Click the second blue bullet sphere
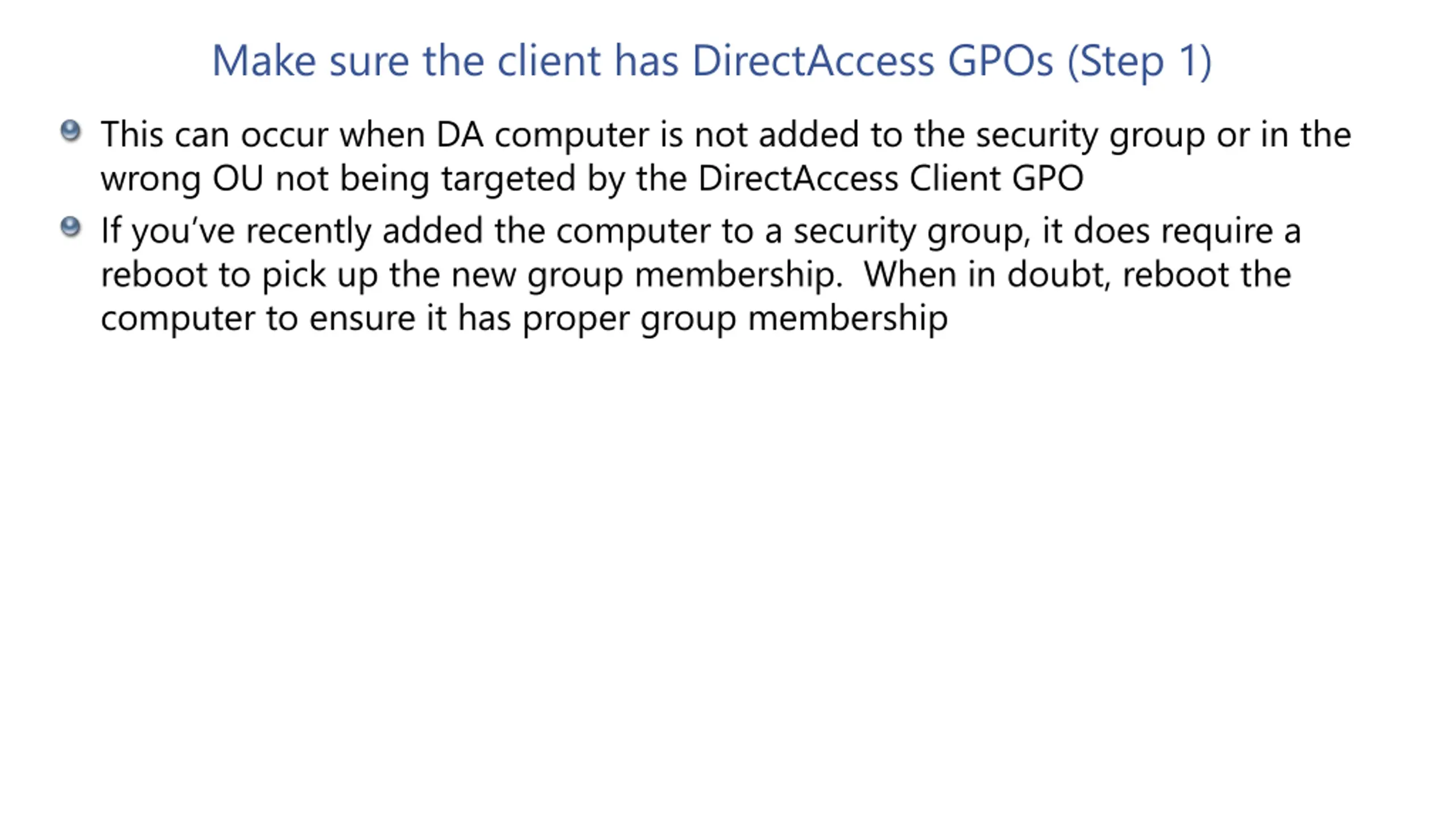Image resolution: width=1456 pixels, height=819 pixels. pos(71,227)
